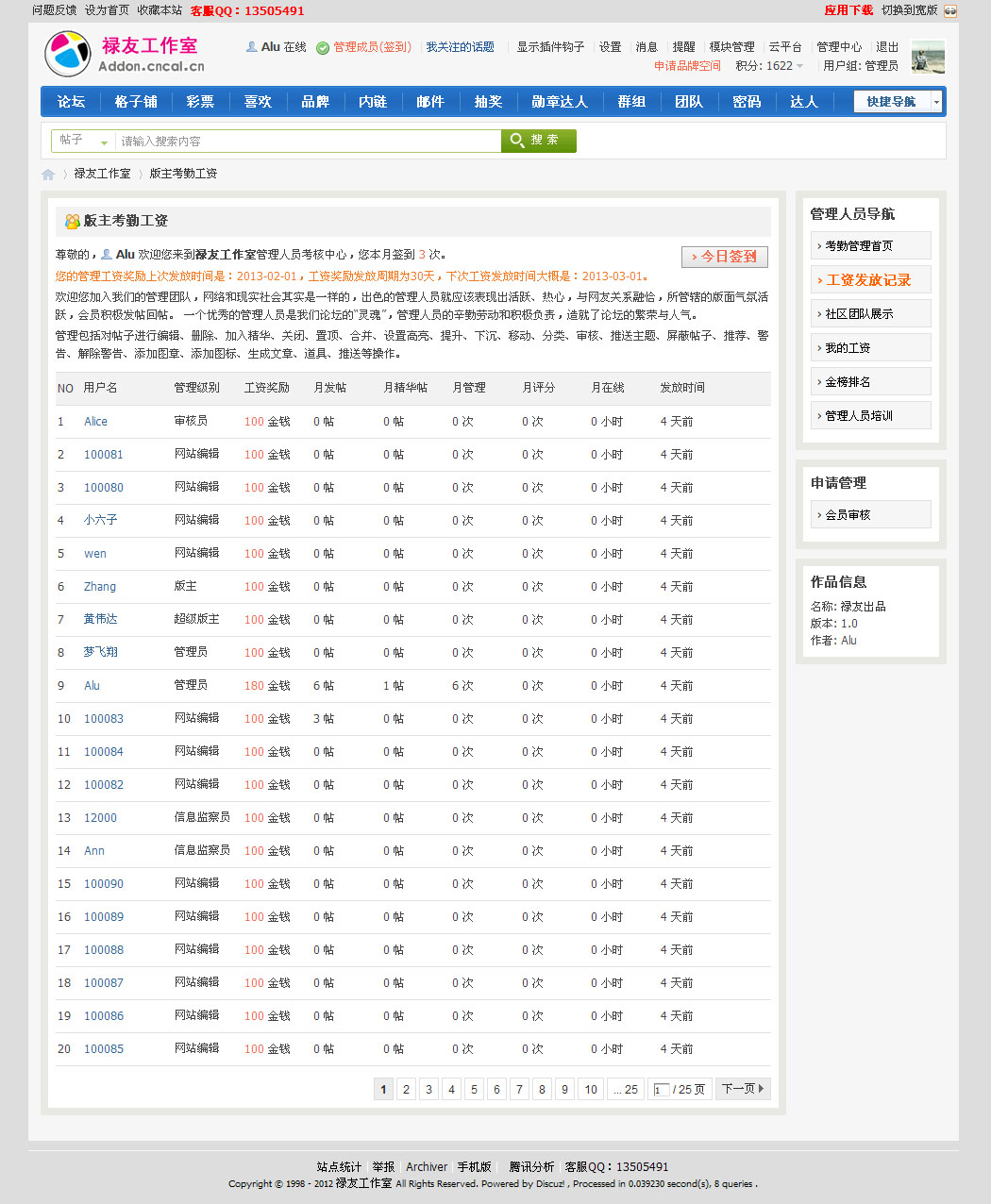
Task: Open Archiver footer link
Action: point(427,1167)
